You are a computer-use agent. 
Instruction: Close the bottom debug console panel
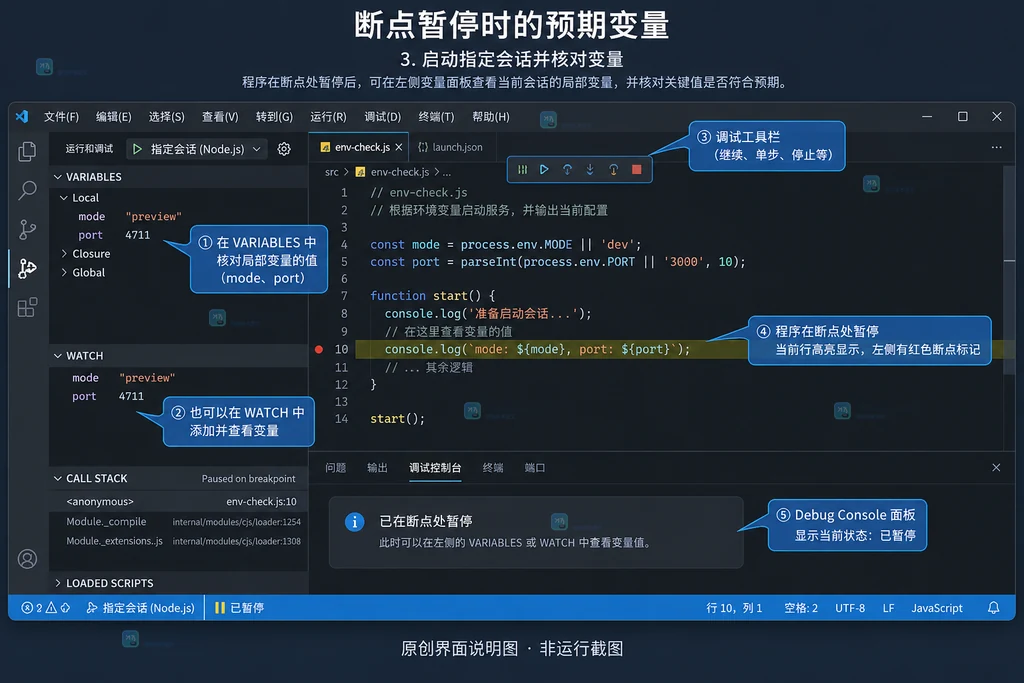coord(996,468)
